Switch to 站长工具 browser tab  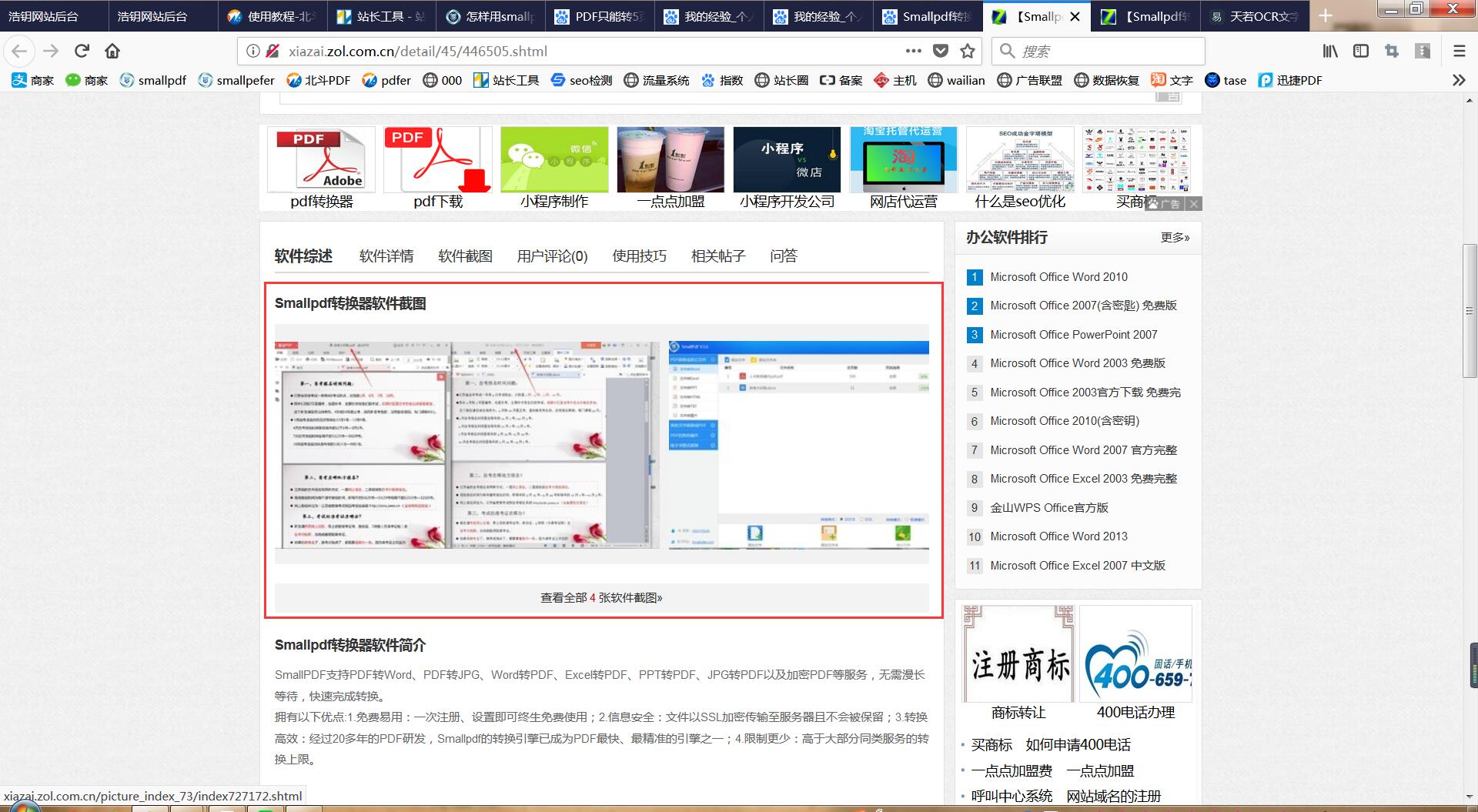pyautogui.click(x=381, y=16)
